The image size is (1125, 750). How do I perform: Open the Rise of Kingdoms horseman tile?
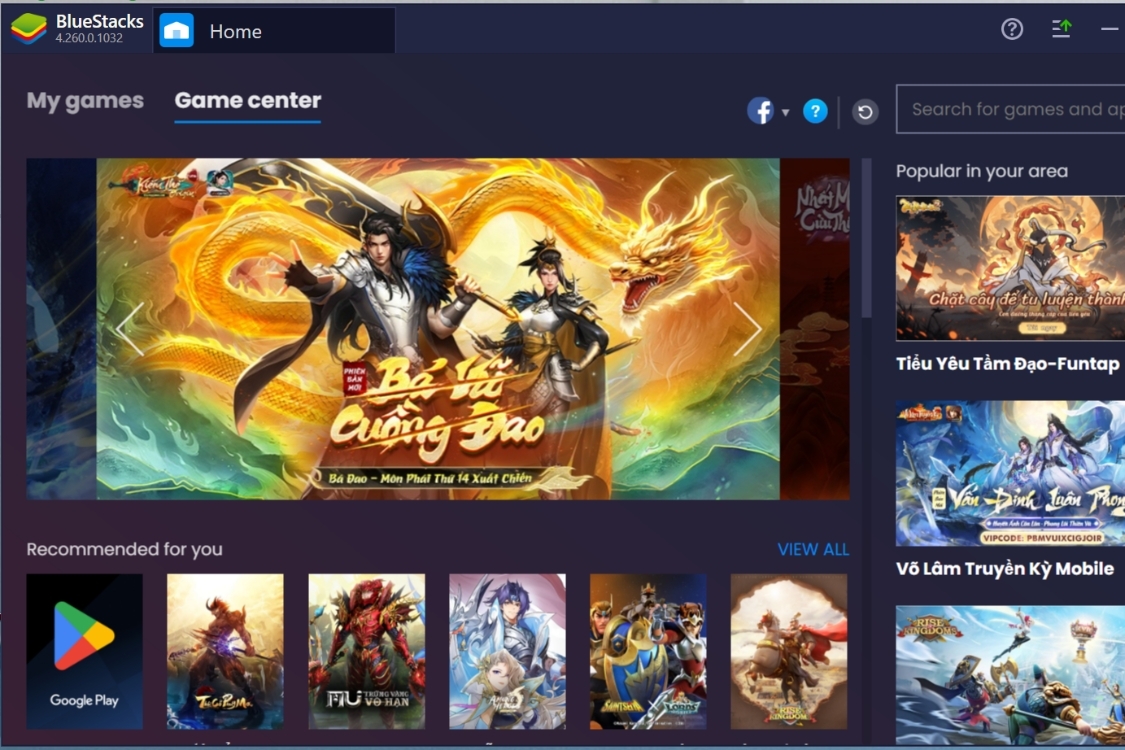click(x=789, y=652)
